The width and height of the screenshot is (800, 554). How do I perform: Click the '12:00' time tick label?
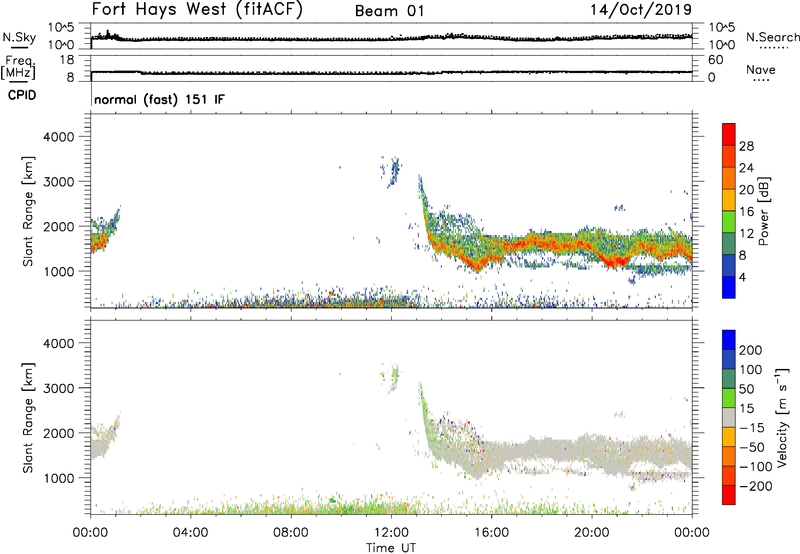[x=391, y=533]
